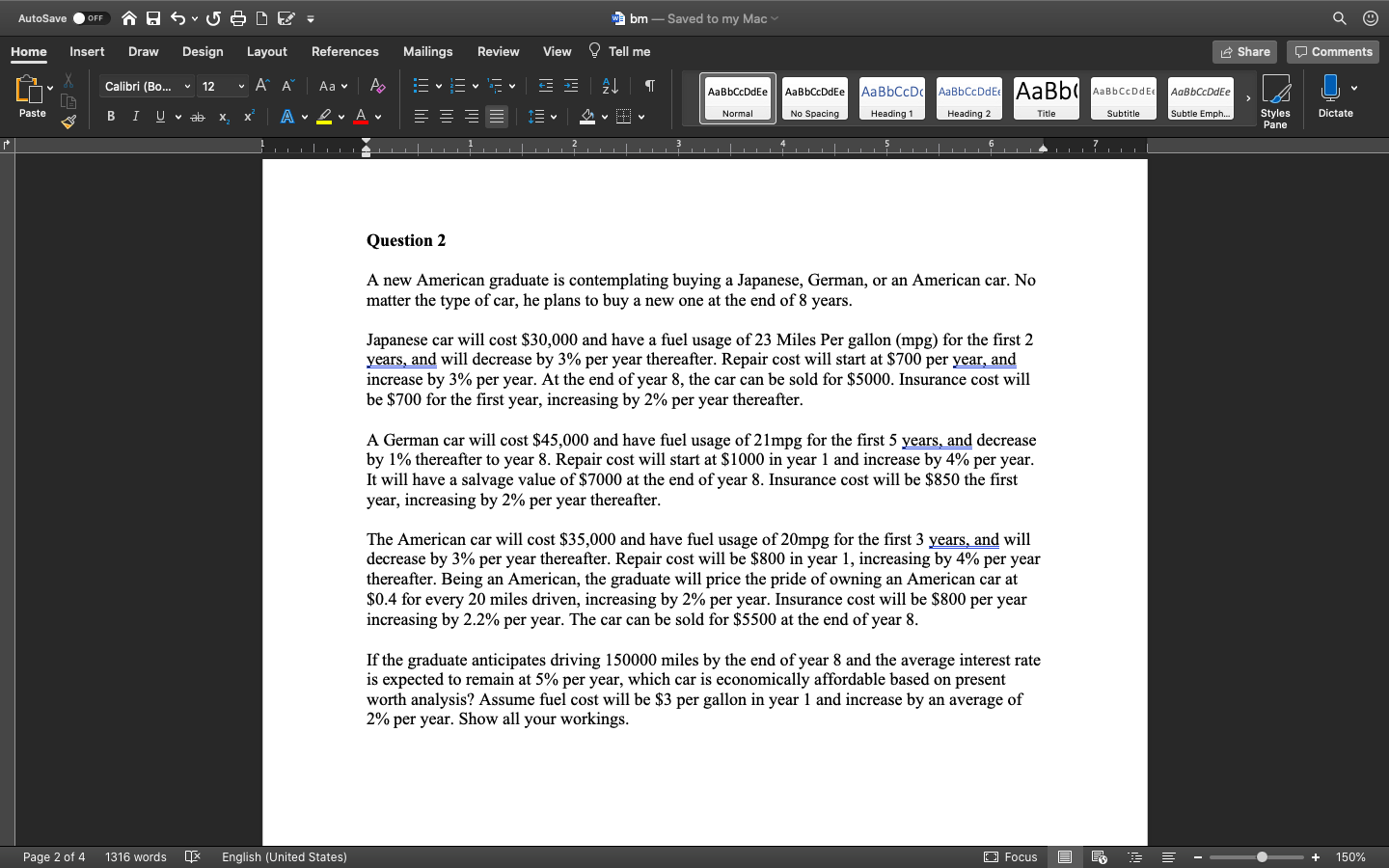Toggle strikethrough formatting
1389x868 pixels.
tap(197, 116)
